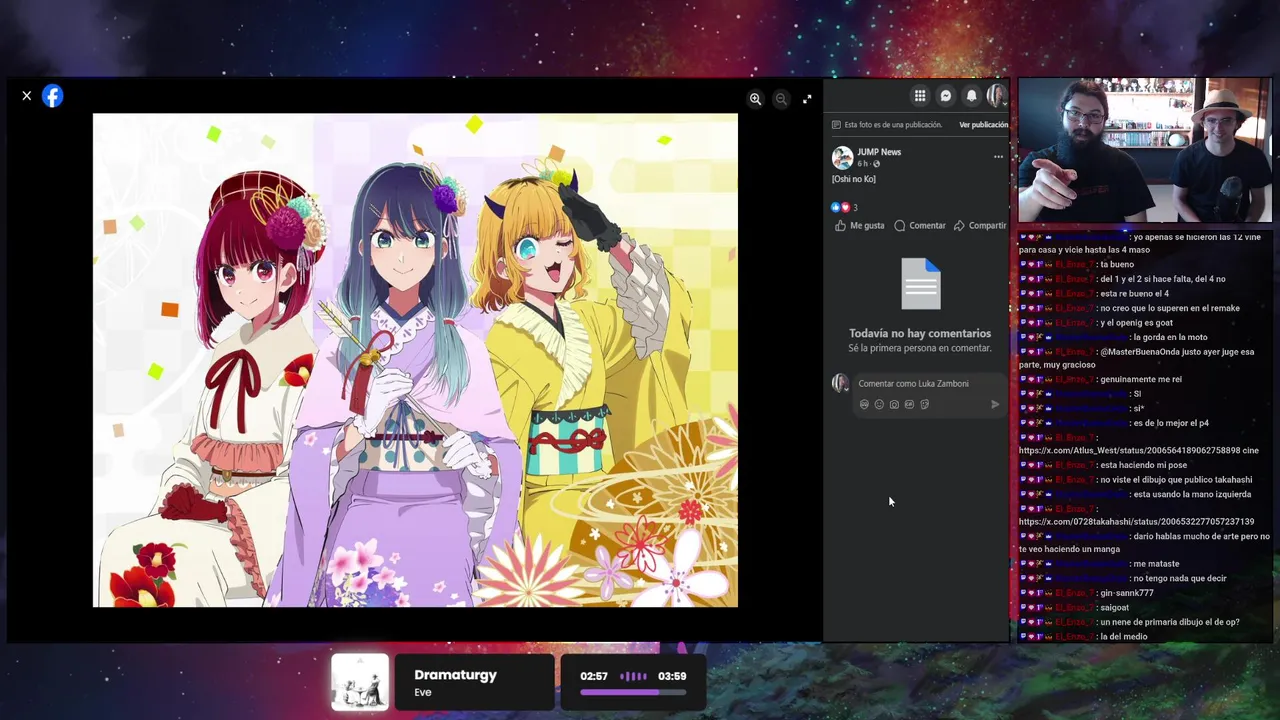Click the artist name Eve

tap(423, 693)
